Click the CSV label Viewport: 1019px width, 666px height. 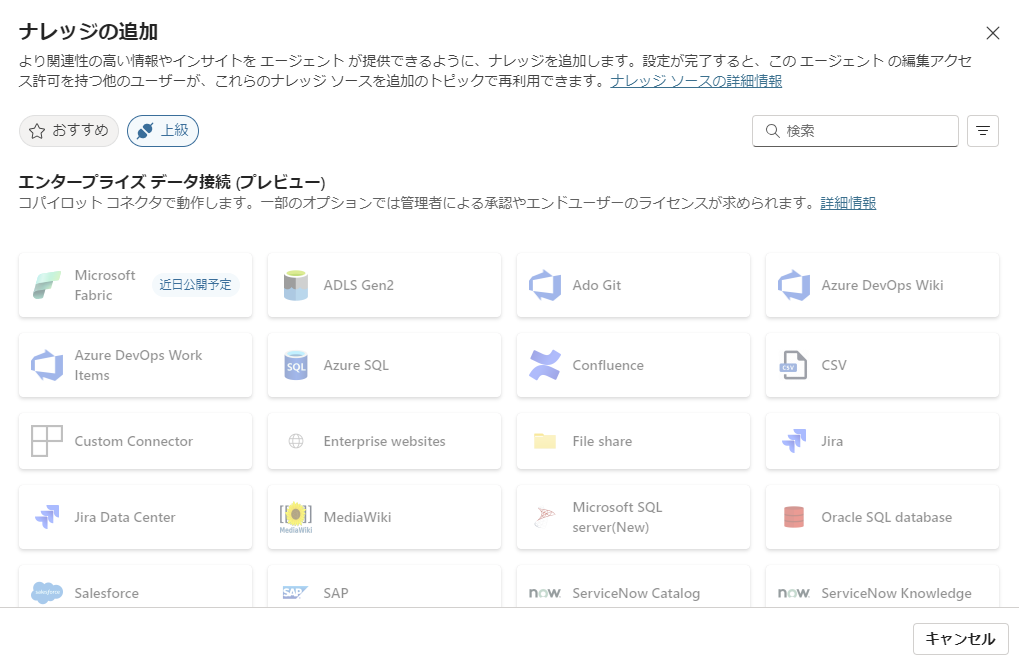click(834, 365)
